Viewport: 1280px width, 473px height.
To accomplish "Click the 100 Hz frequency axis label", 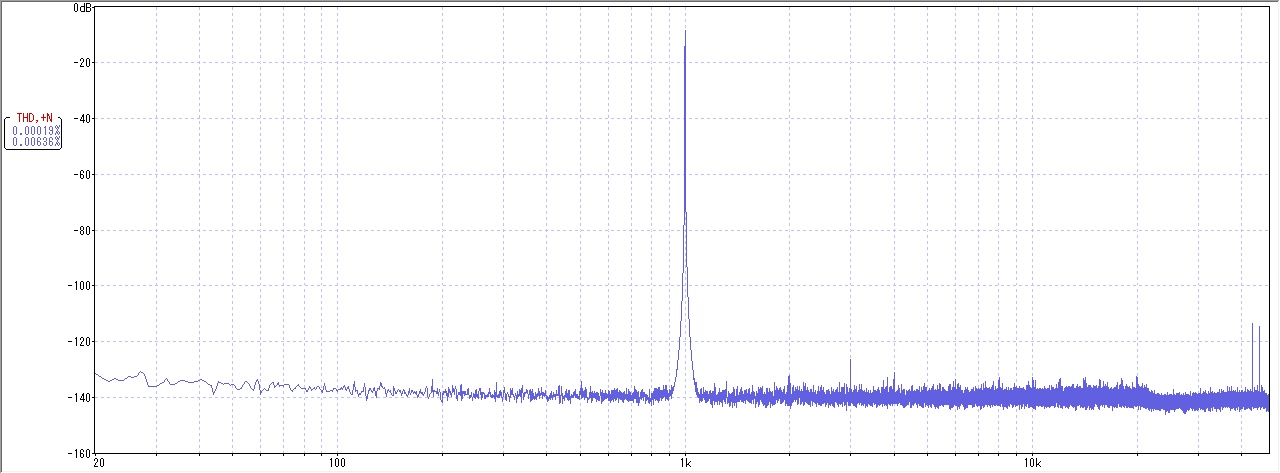I will pos(338,464).
